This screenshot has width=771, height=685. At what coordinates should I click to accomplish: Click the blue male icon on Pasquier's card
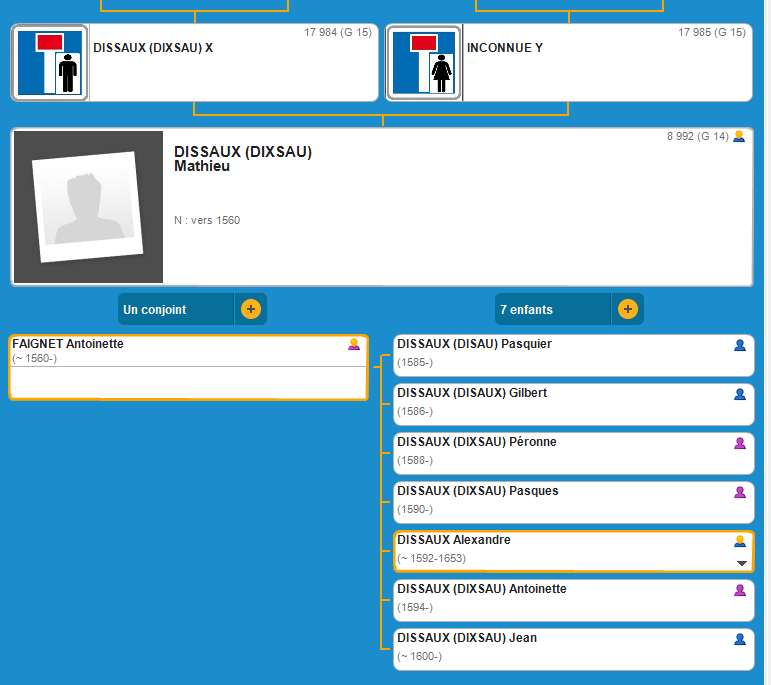(x=740, y=345)
